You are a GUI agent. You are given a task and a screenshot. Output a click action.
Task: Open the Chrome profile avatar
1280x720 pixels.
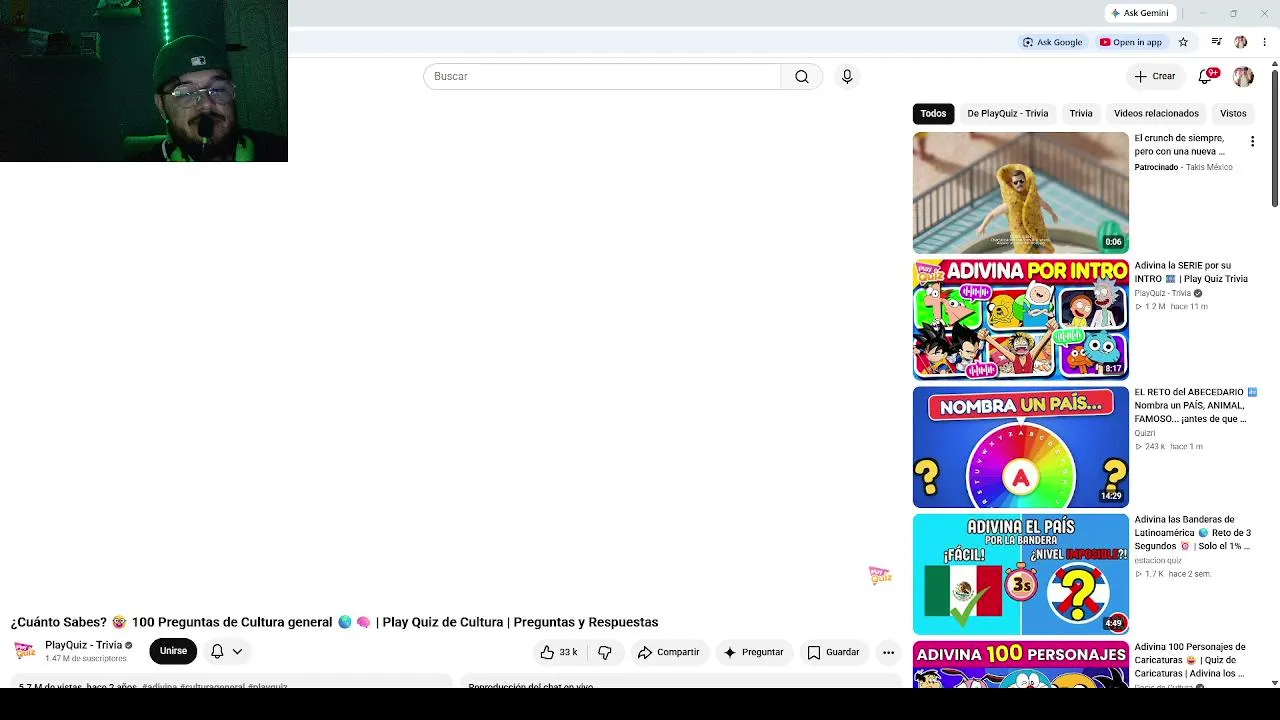click(1241, 42)
